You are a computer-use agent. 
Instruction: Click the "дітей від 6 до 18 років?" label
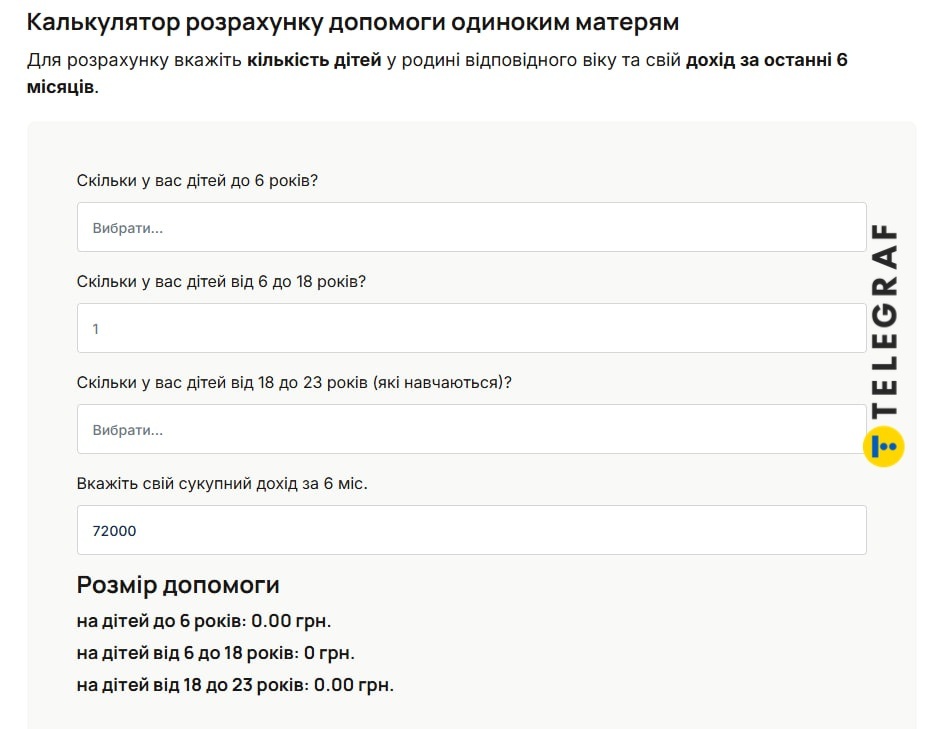(x=221, y=281)
